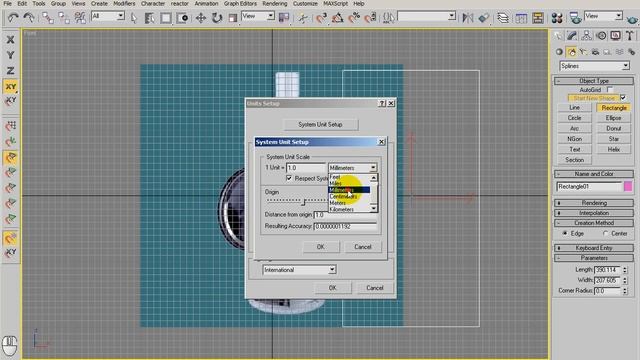640x360 pixels.
Task: Expand the Interpolation rollout
Action: pyautogui.click(x=593, y=213)
